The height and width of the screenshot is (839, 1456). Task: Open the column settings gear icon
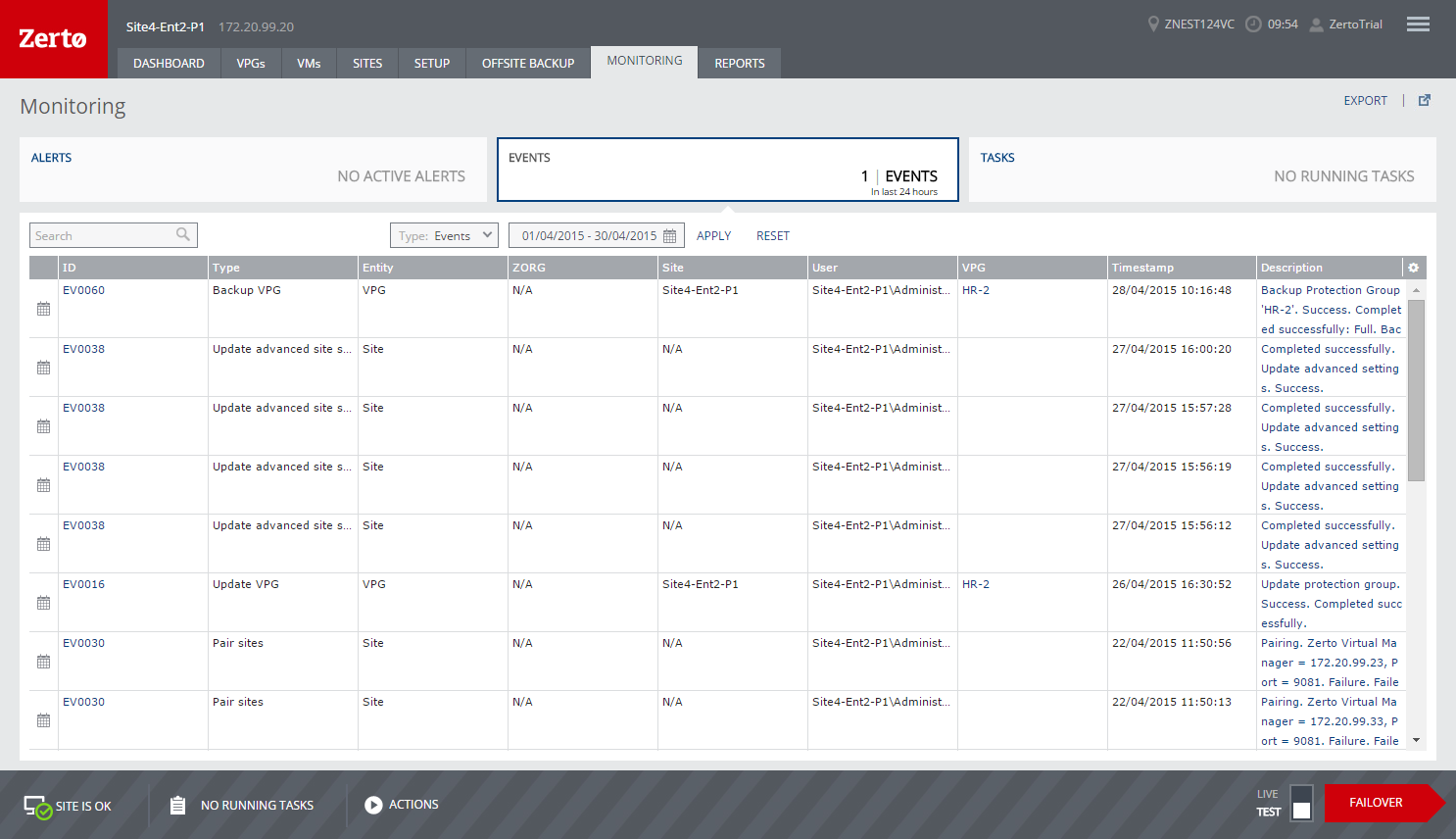click(x=1414, y=268)
